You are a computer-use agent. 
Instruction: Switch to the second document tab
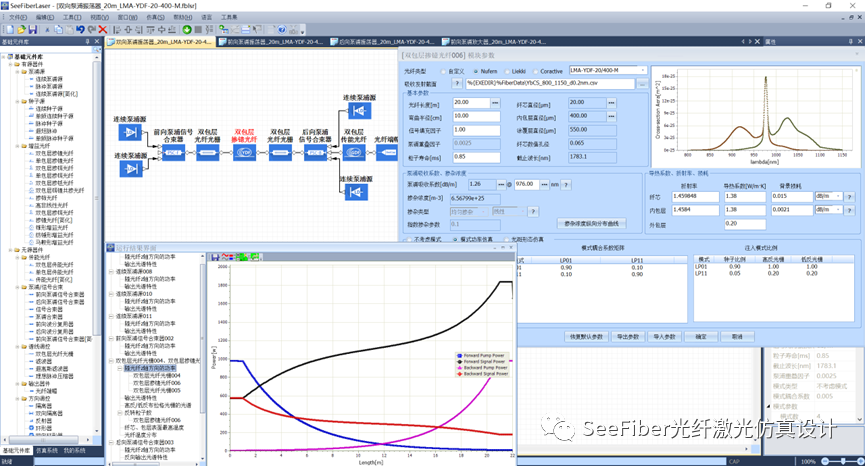tap(271, 41)
